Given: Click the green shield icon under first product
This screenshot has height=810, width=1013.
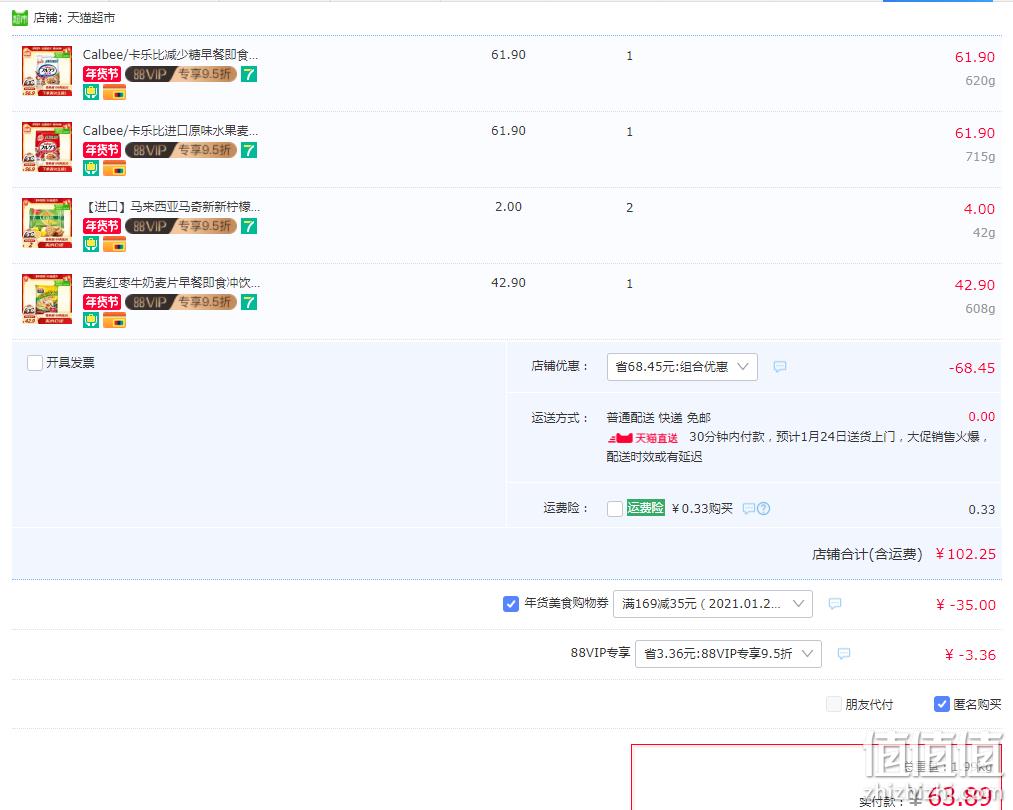Looking at the screenshot, I should pos(91,92).
